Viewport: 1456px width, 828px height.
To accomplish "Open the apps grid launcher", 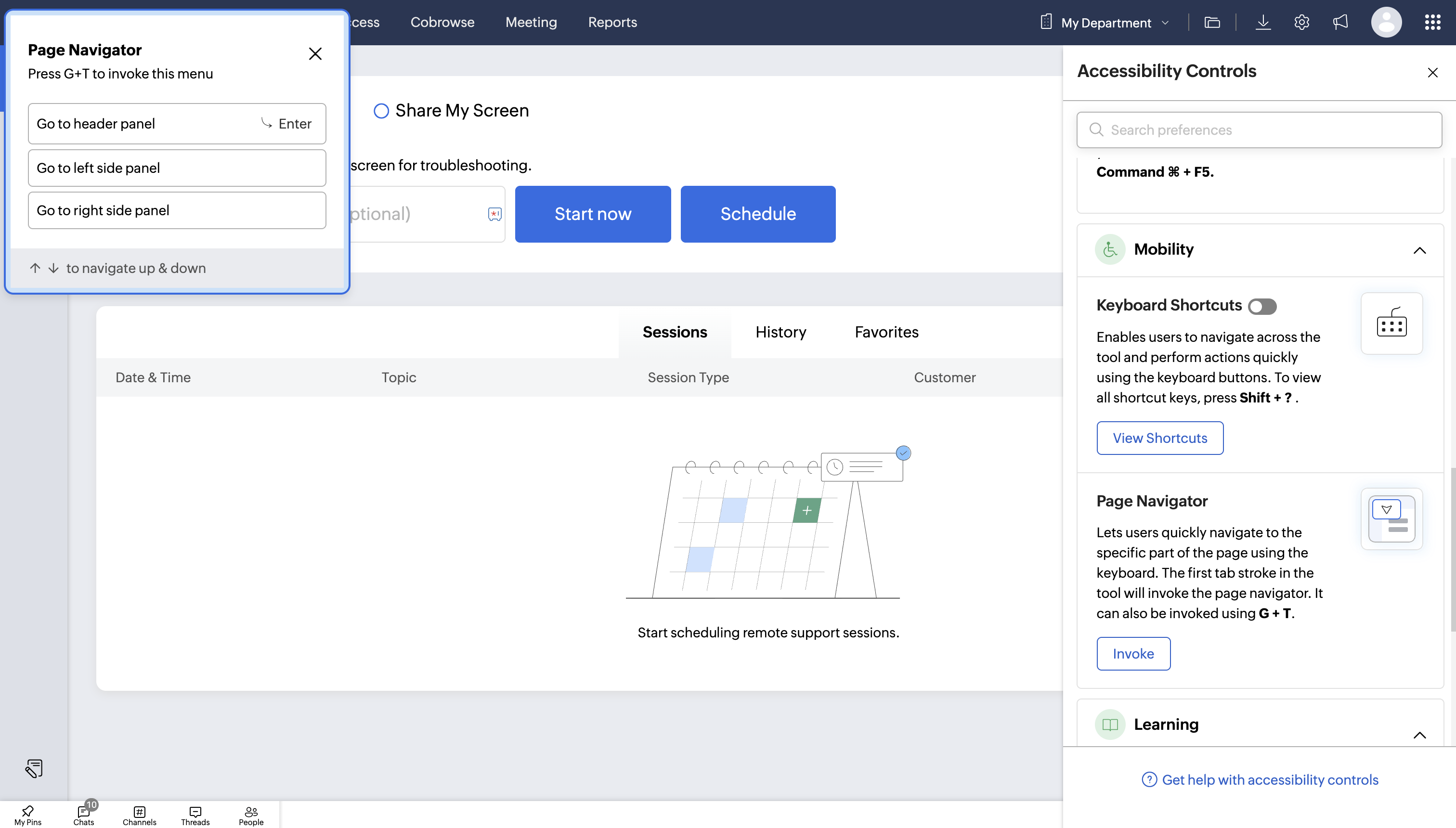I will click(x=1432, y=22).
